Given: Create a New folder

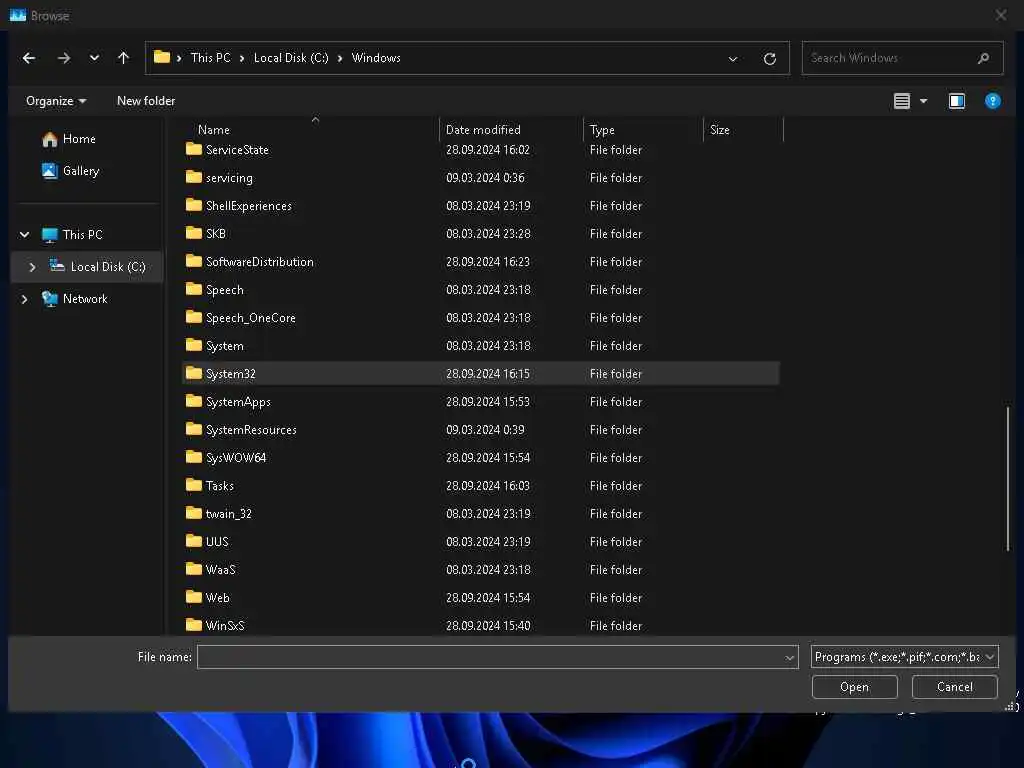Looking at the screenshot, I should point(146,101).
